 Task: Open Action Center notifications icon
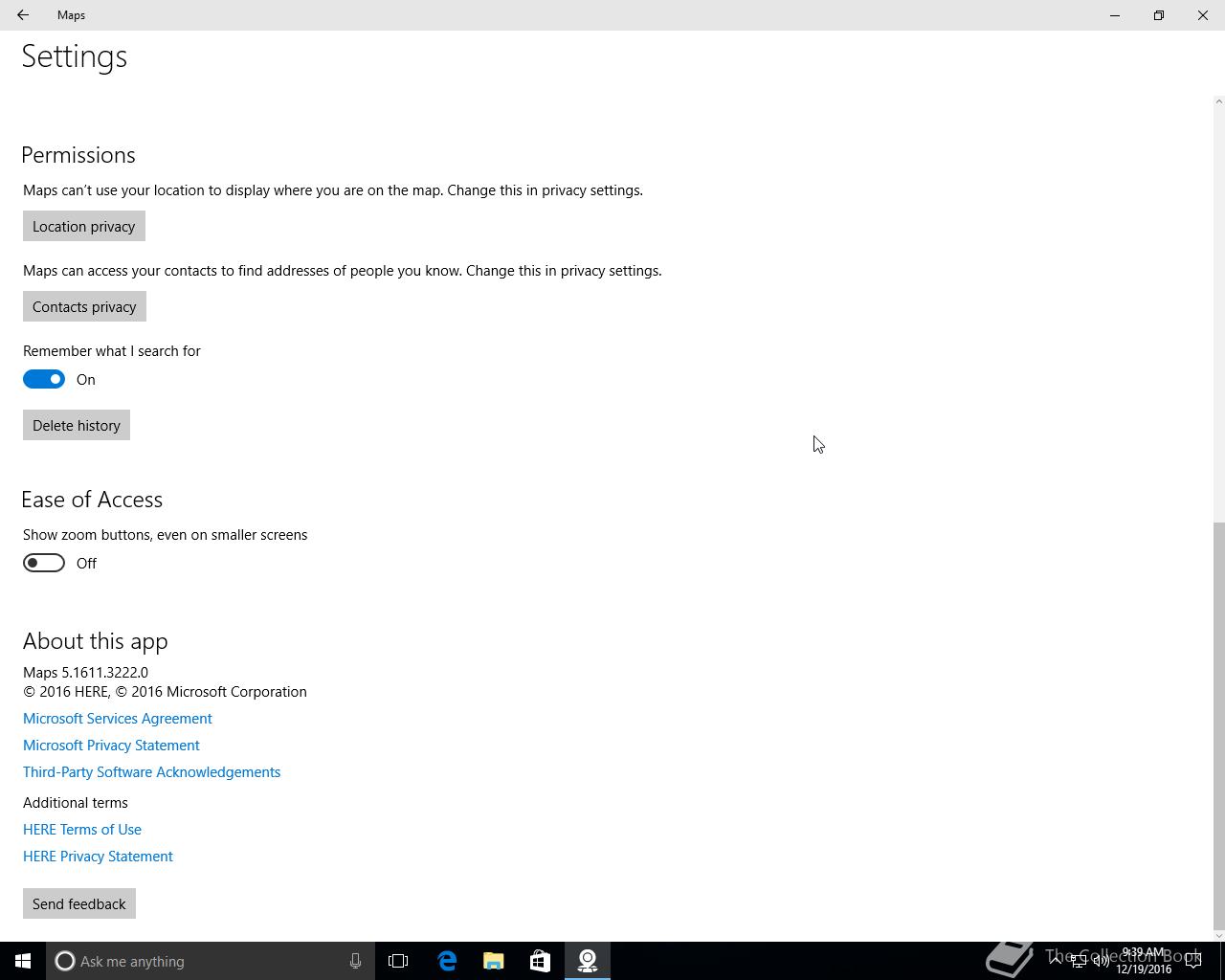coord(1193,961)
